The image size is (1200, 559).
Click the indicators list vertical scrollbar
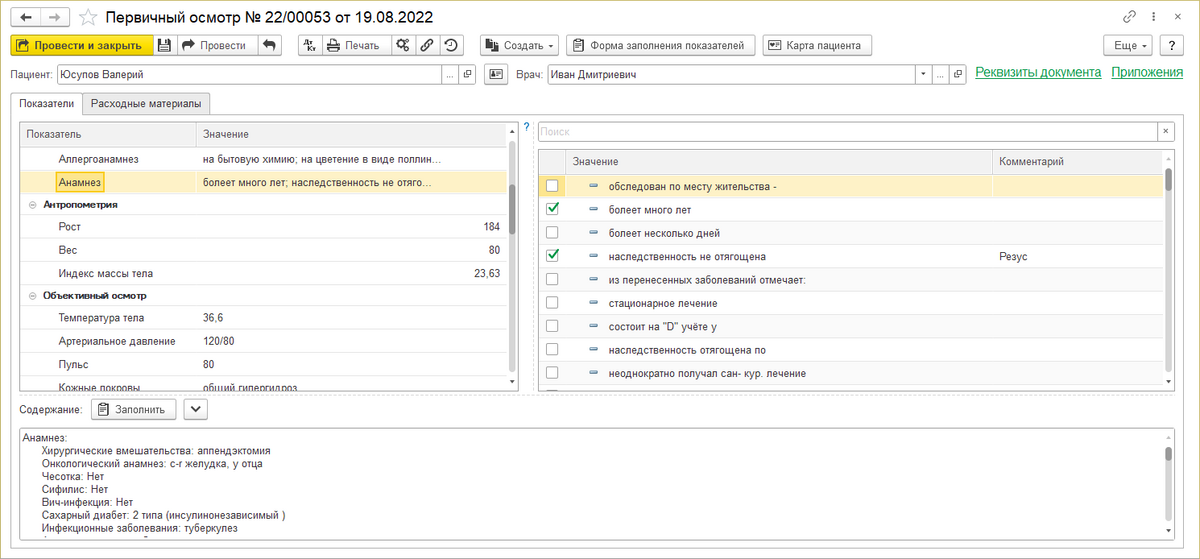(512, 210)
